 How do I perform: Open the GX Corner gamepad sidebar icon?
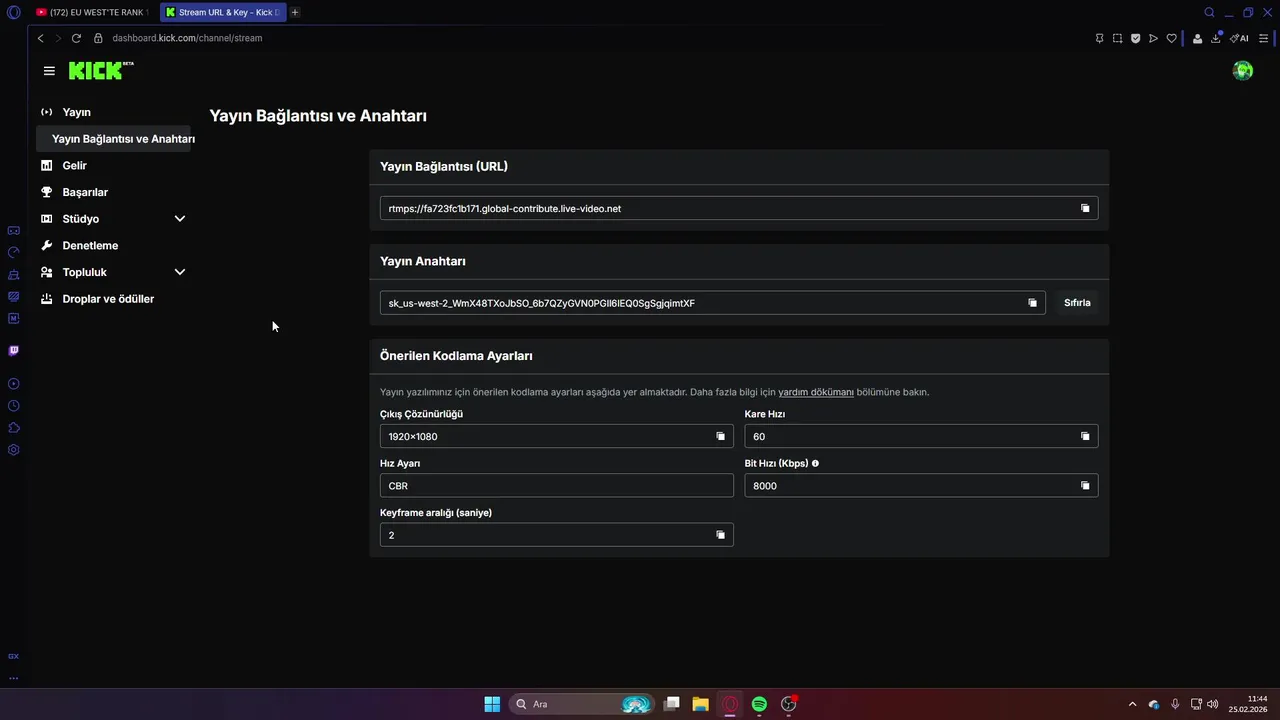pyautogui.click(x=13, y=230)
